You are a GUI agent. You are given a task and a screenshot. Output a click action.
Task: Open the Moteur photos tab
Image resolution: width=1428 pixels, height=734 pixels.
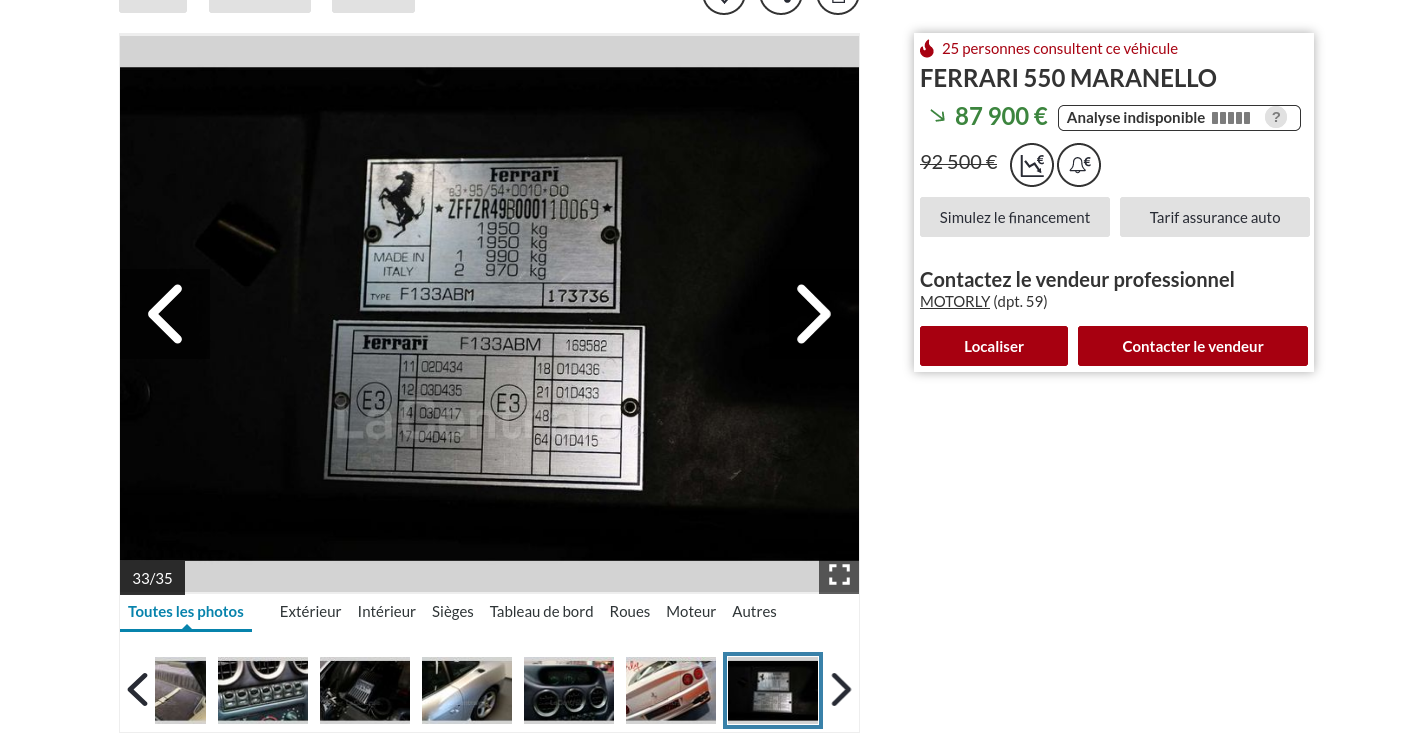pyautogui.click(x=691, y=612)
